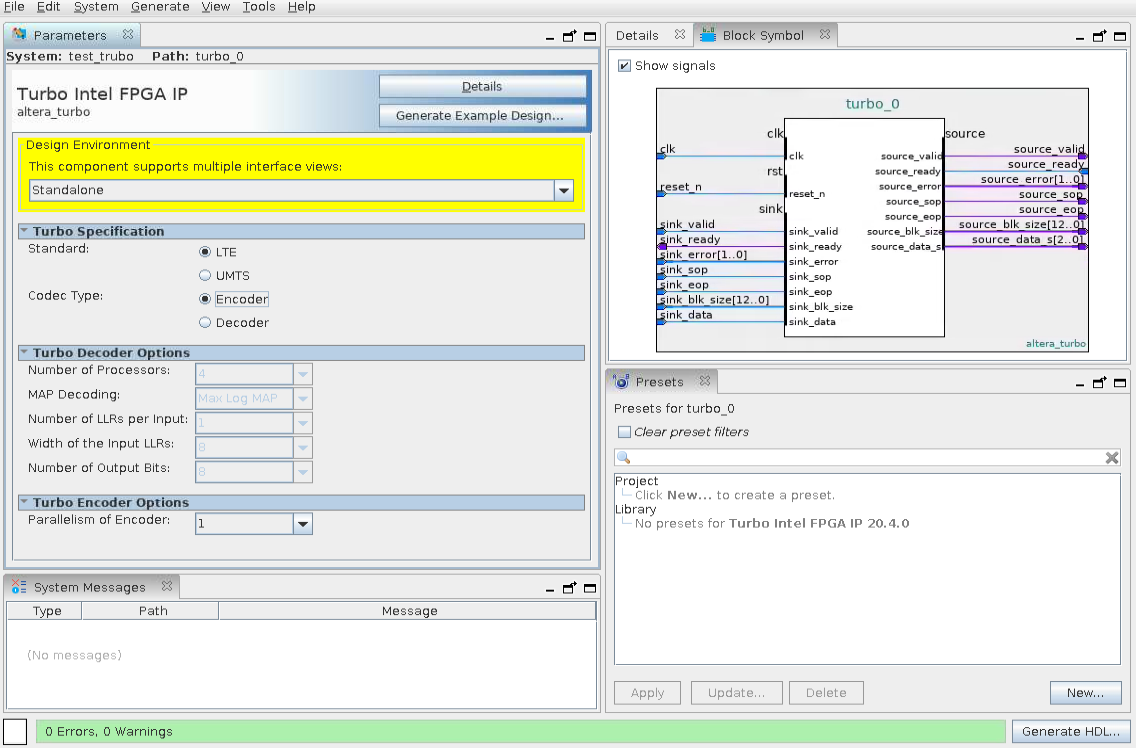
Task: Open Width of the Input LLRs dropdown
Action: click(303, 447)
